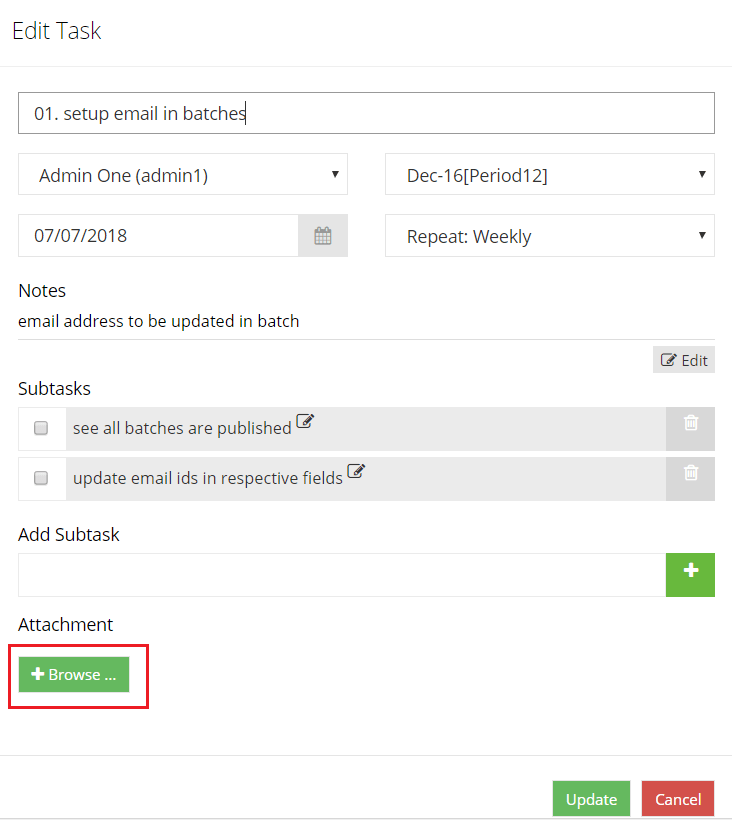The width and height of the screenshot is (732, 820).
Task: Click the due date 07/07/2018 field
Action: tap(158, 235)
